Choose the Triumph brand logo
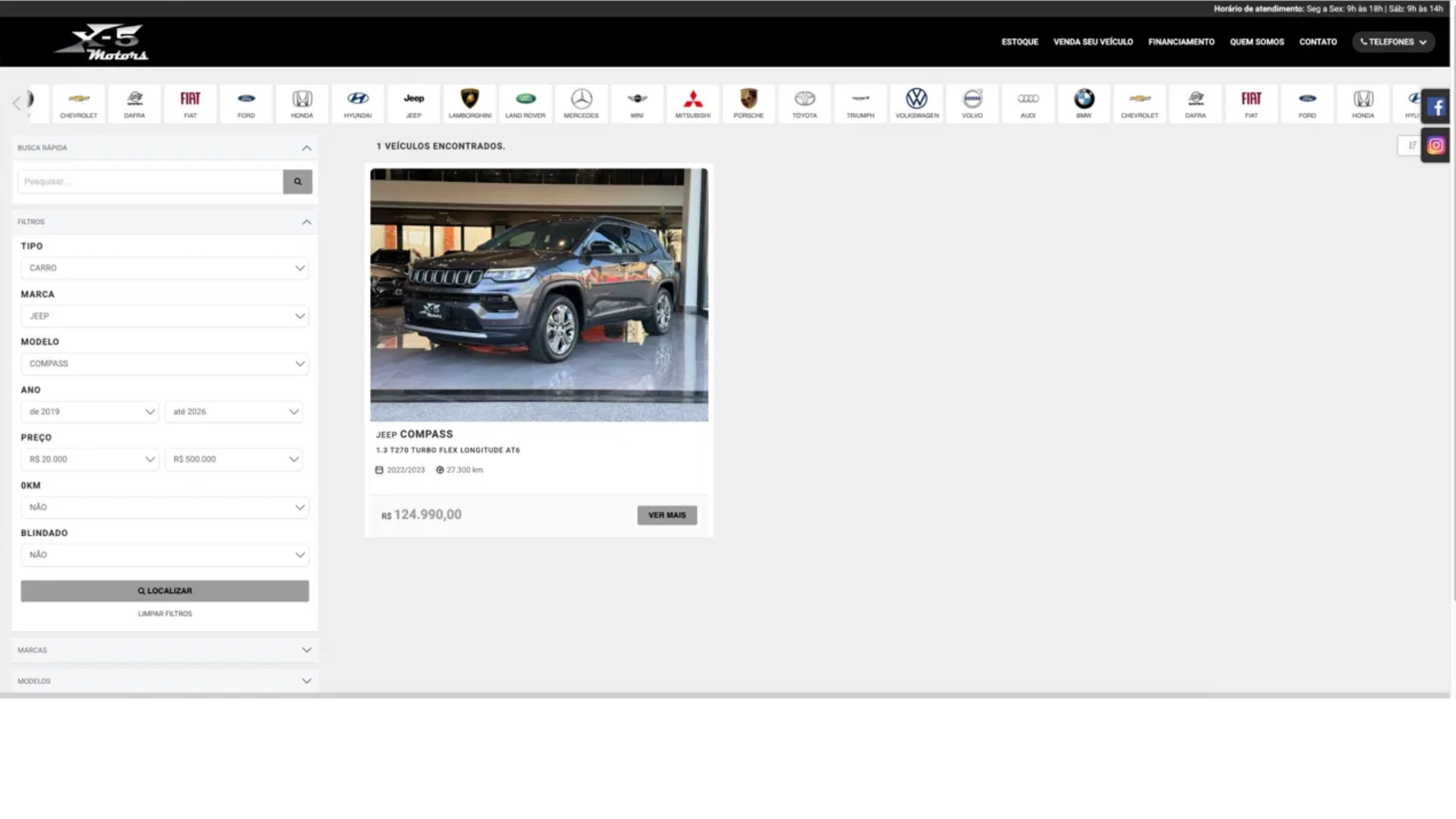The width and height of the screenshot is (1456, 819). point(861,104)
